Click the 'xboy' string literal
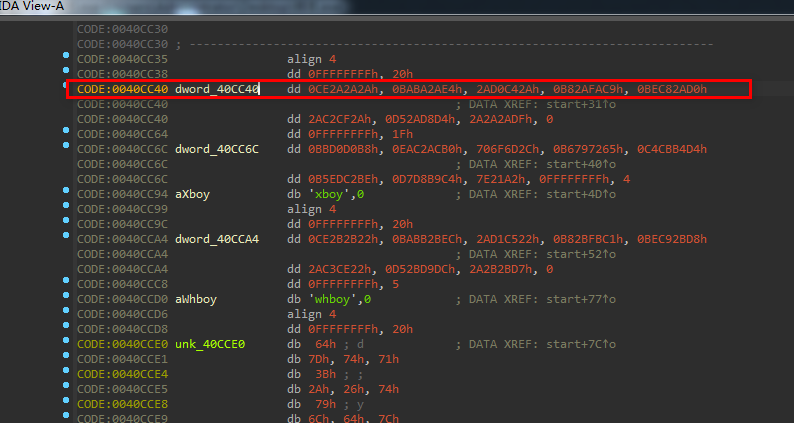This screenshot has height=423, width=794. pos(329,193)
